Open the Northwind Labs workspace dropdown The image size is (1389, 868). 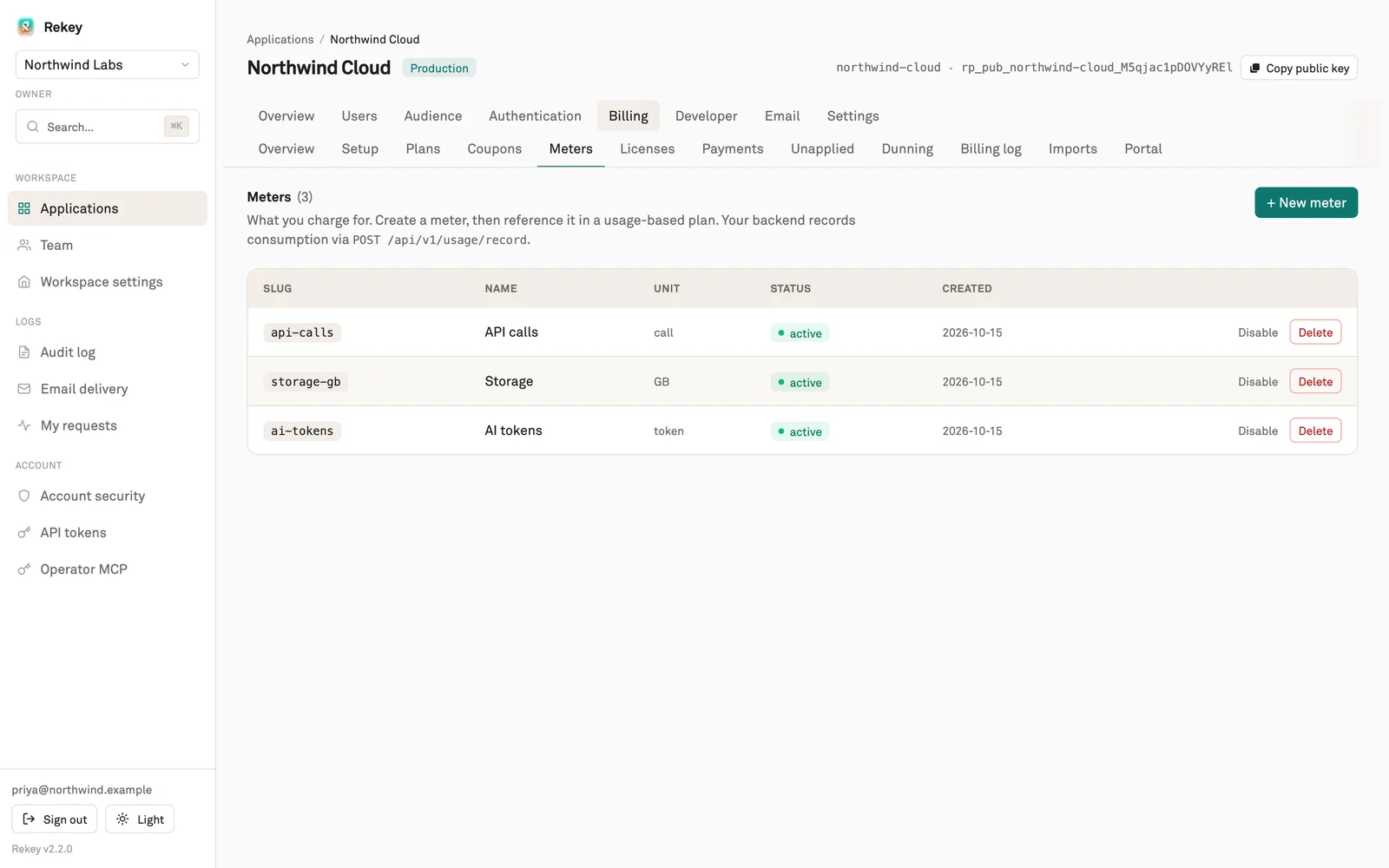(108, 65)
